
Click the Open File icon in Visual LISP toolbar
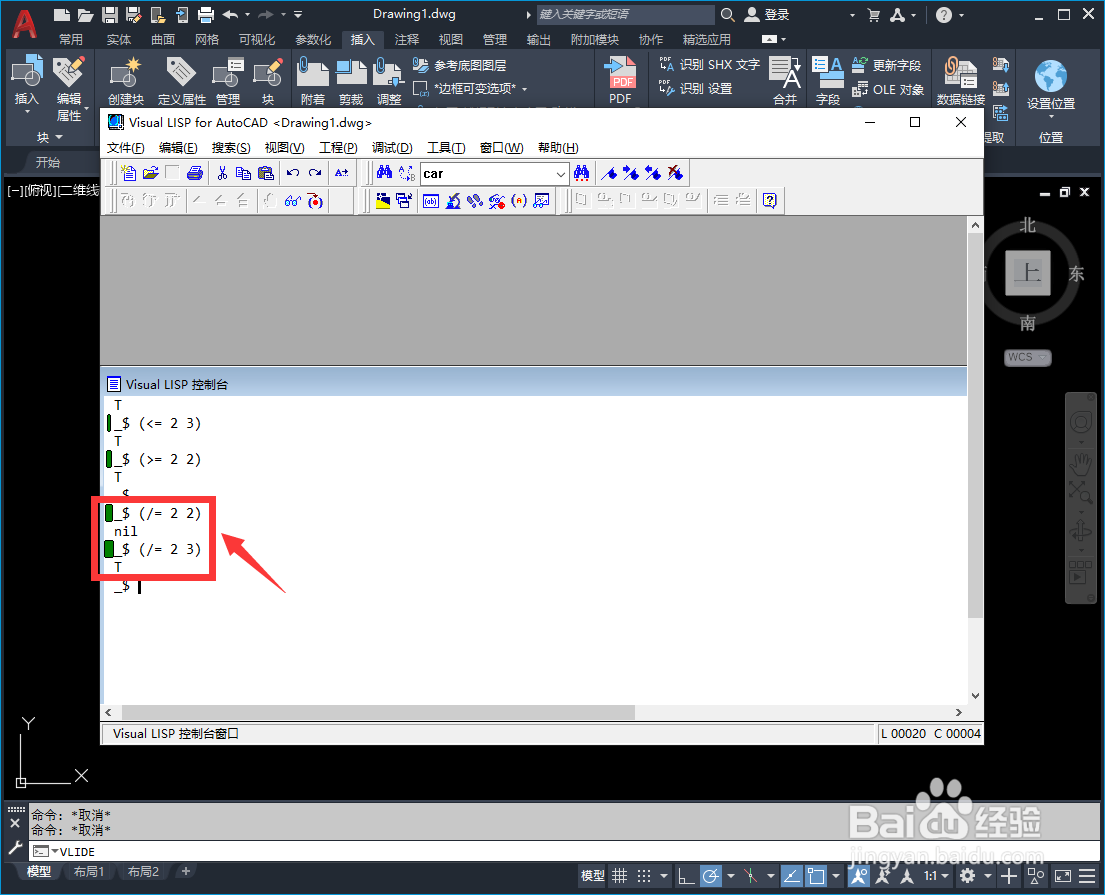[150, 173]
